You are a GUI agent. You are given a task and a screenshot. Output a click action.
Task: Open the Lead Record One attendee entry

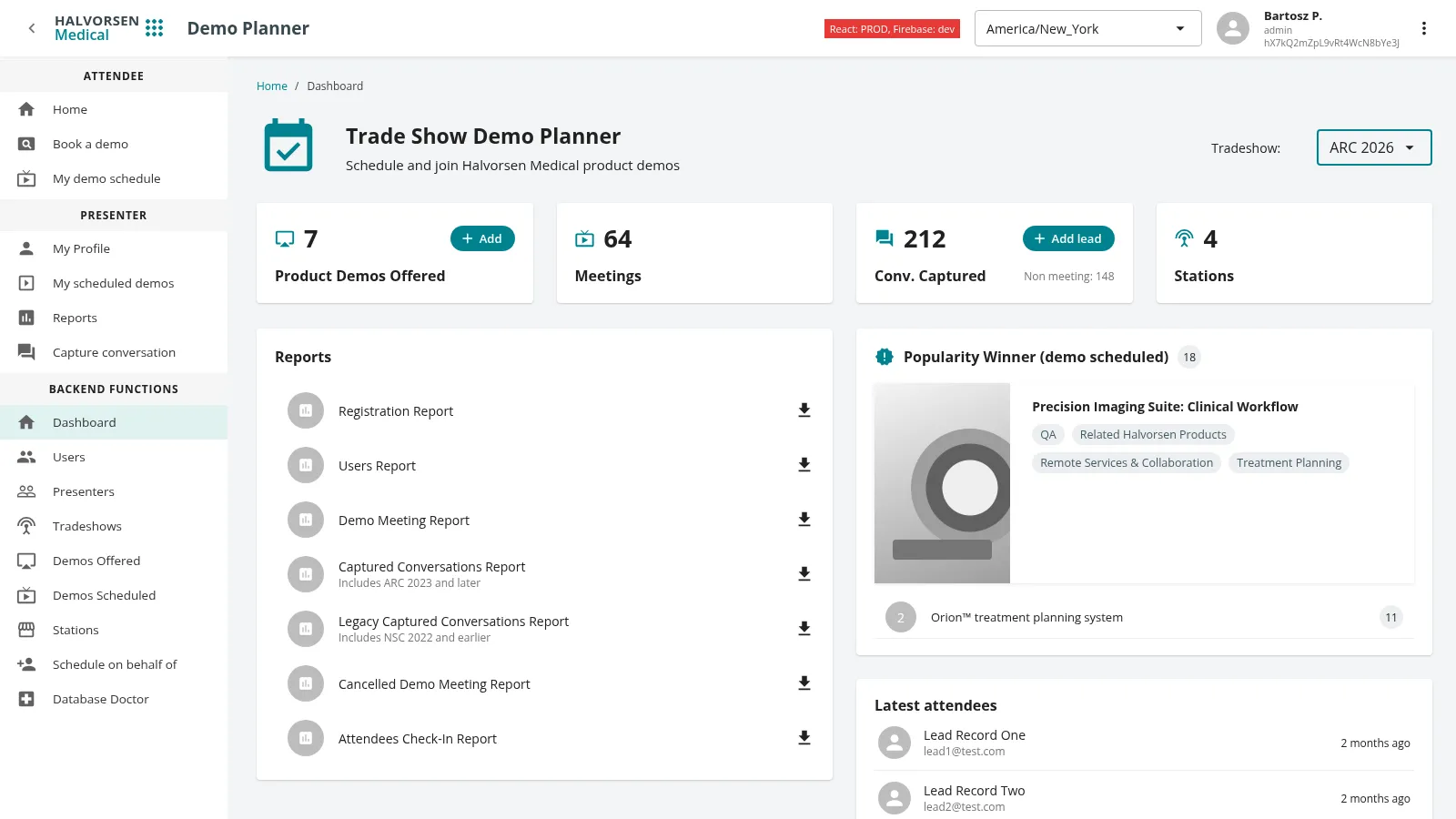pyautogui.click(x=1144, y=743)
